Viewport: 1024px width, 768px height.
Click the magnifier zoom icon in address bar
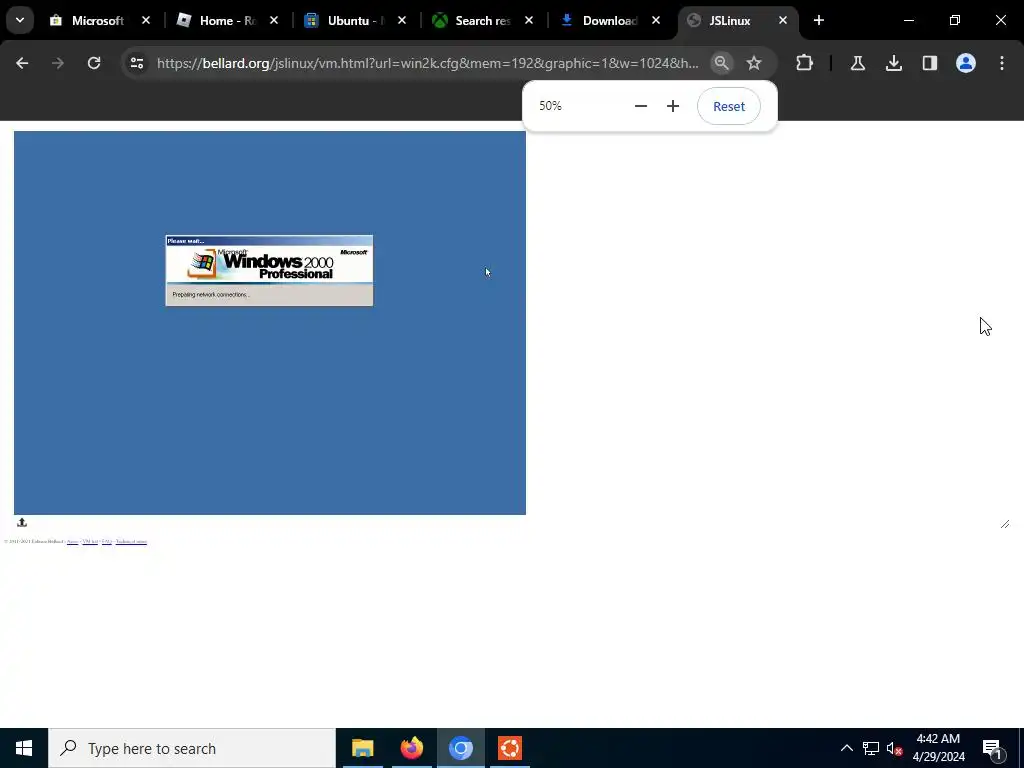tap(721, 63)
